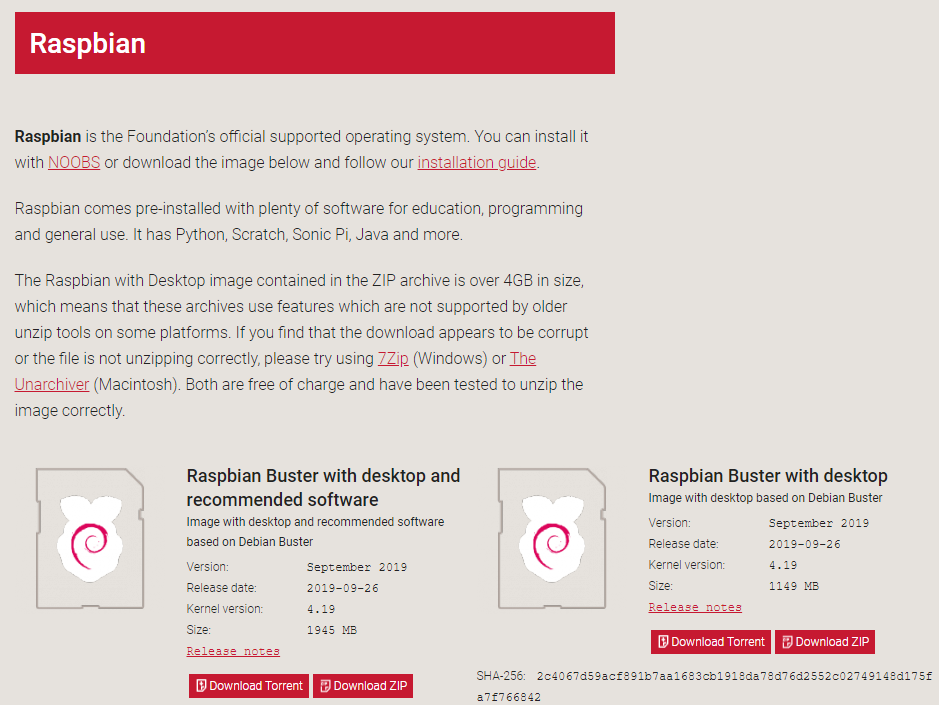Screen dimensions: 939x705
Task: Open Release notes for Buster with desktop
Action: tap(695, 607)
